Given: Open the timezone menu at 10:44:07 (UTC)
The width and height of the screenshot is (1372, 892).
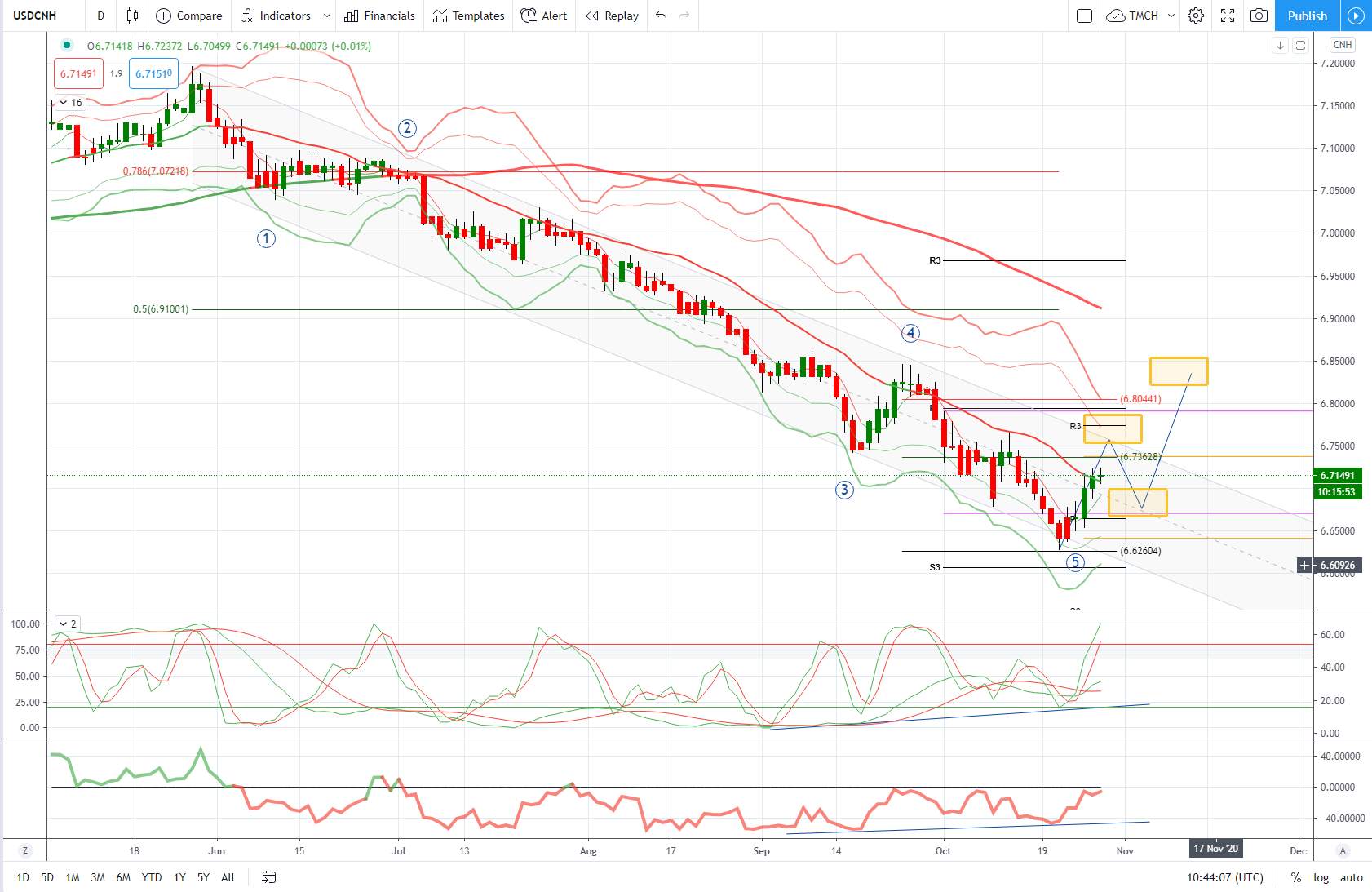Looking at the screenshot, I should (x=1224, y=877).
